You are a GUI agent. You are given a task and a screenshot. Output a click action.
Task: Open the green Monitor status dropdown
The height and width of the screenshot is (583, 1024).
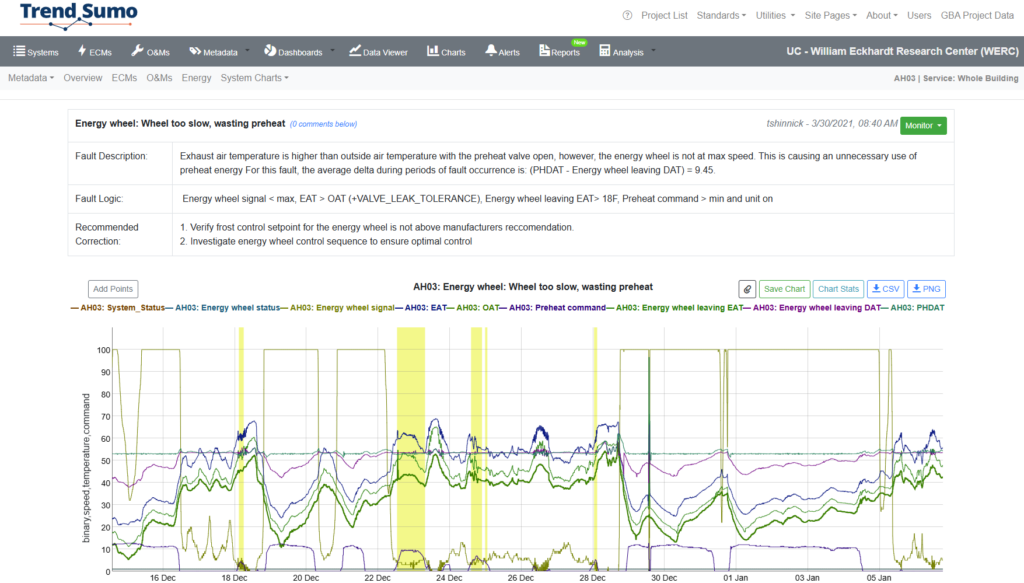(x=923, y=125)
